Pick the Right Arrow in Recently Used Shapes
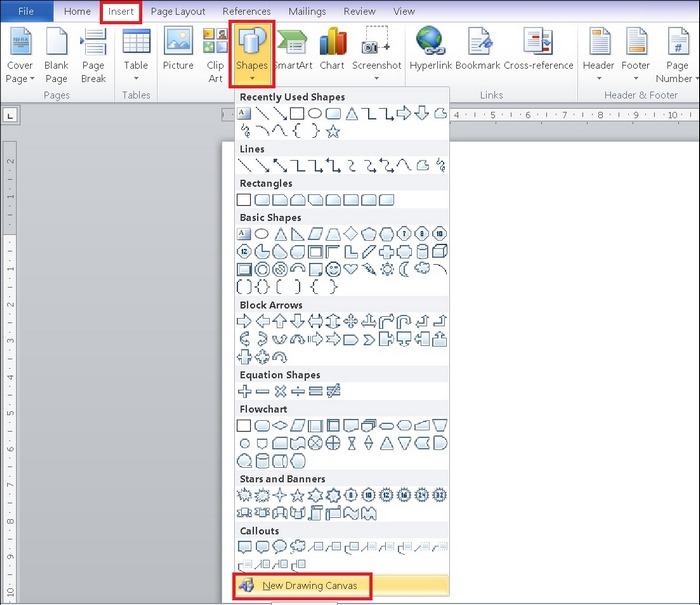Viewport: 700px width, 605px height. (x=404, y=113)
